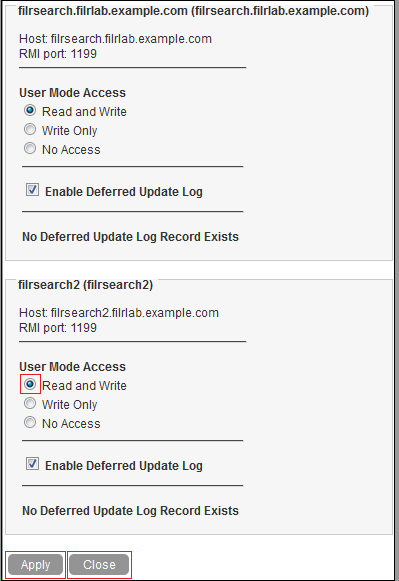The height and width of the screenshot is (581, 399).
Task: Click the filrsearch.filrlab.example.com section heading
Action: pyautogui.click(x=193, y=11)
